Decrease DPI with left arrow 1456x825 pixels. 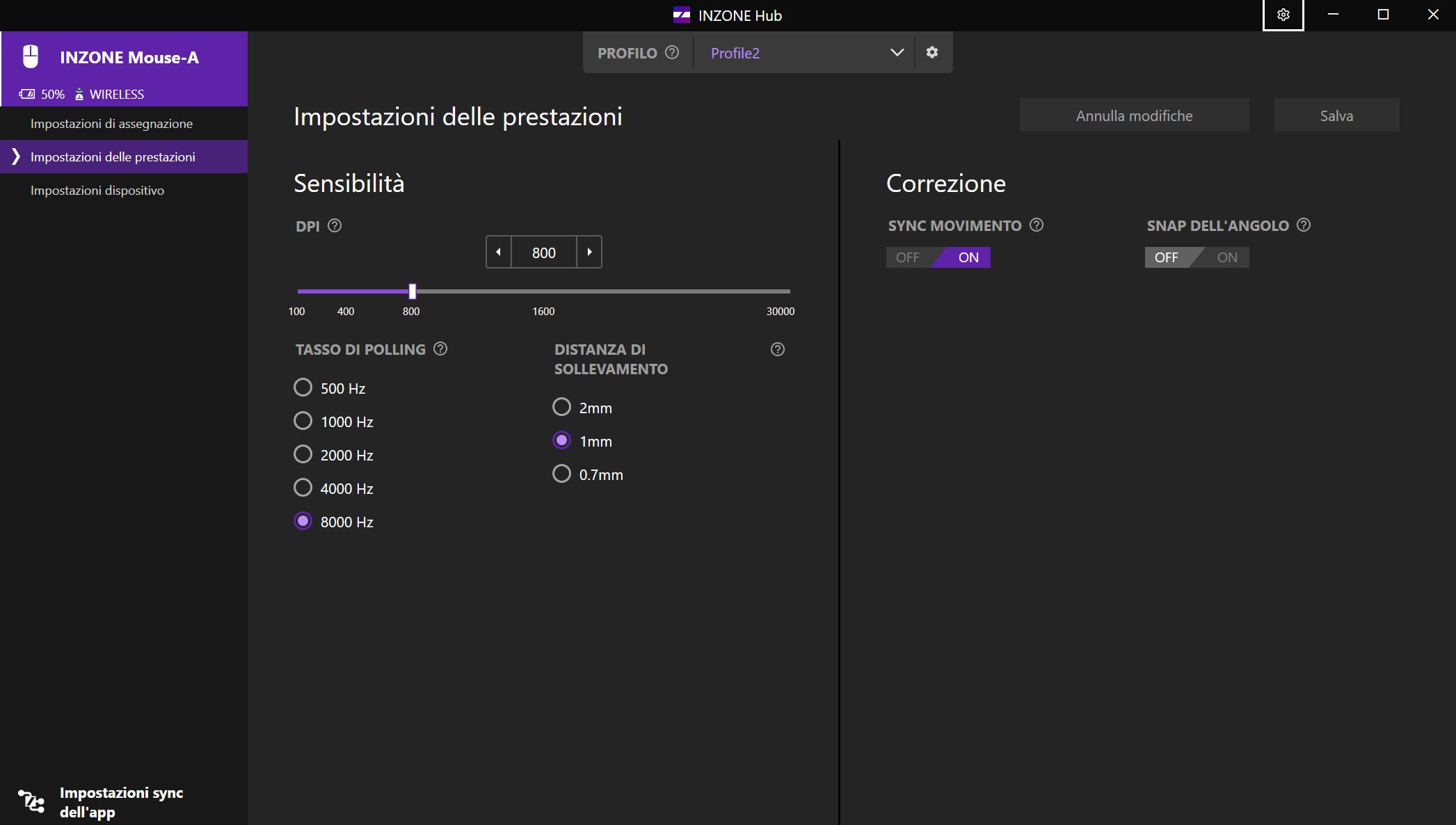point(498,252)
